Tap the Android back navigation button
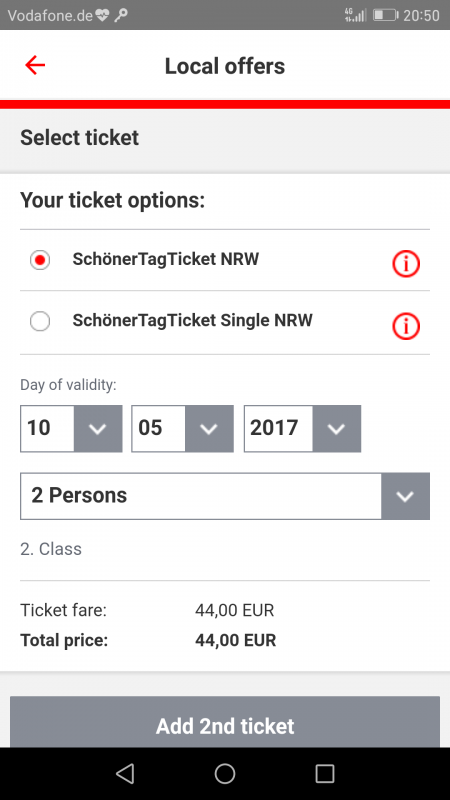The image size is (450, 800). click(125, 773)
